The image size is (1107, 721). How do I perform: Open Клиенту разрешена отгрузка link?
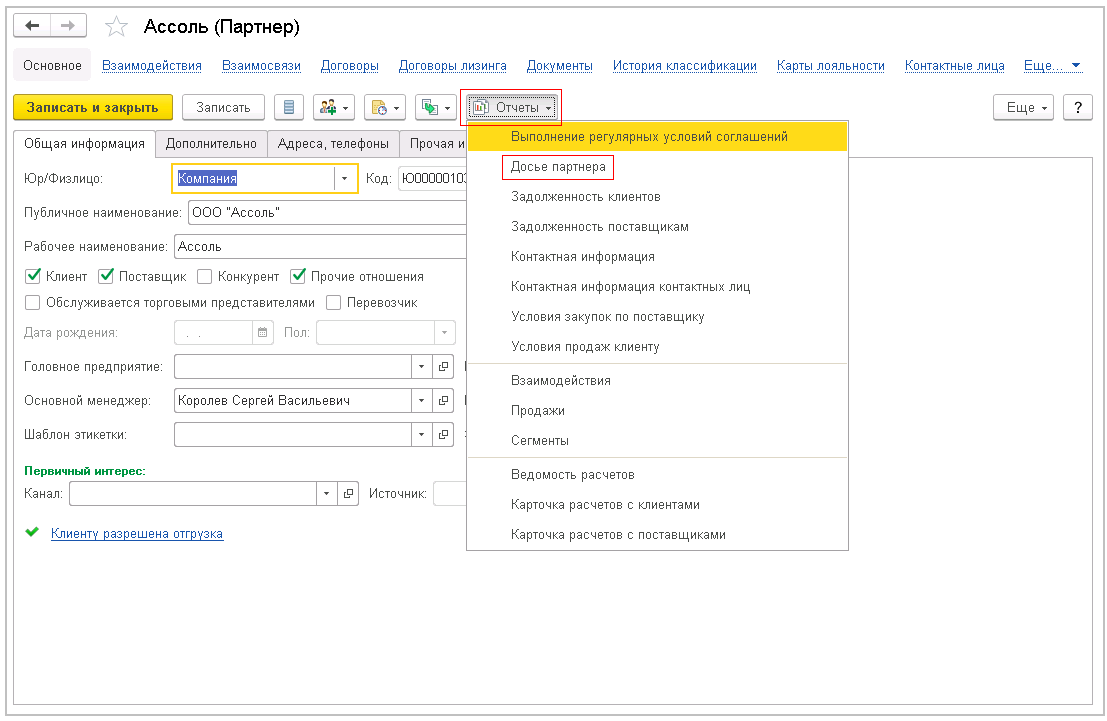[137, 534]
